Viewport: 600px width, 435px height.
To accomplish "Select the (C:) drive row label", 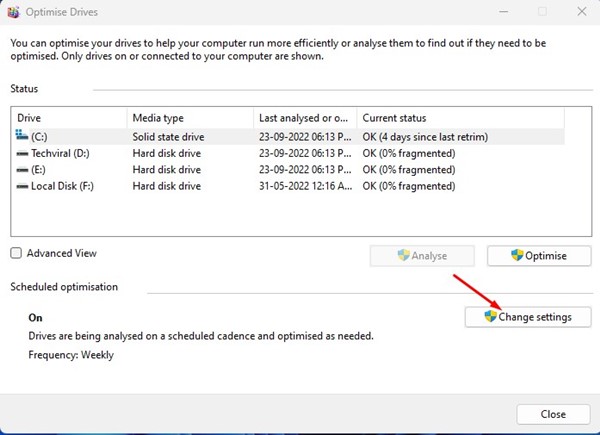I will (39, 137).
